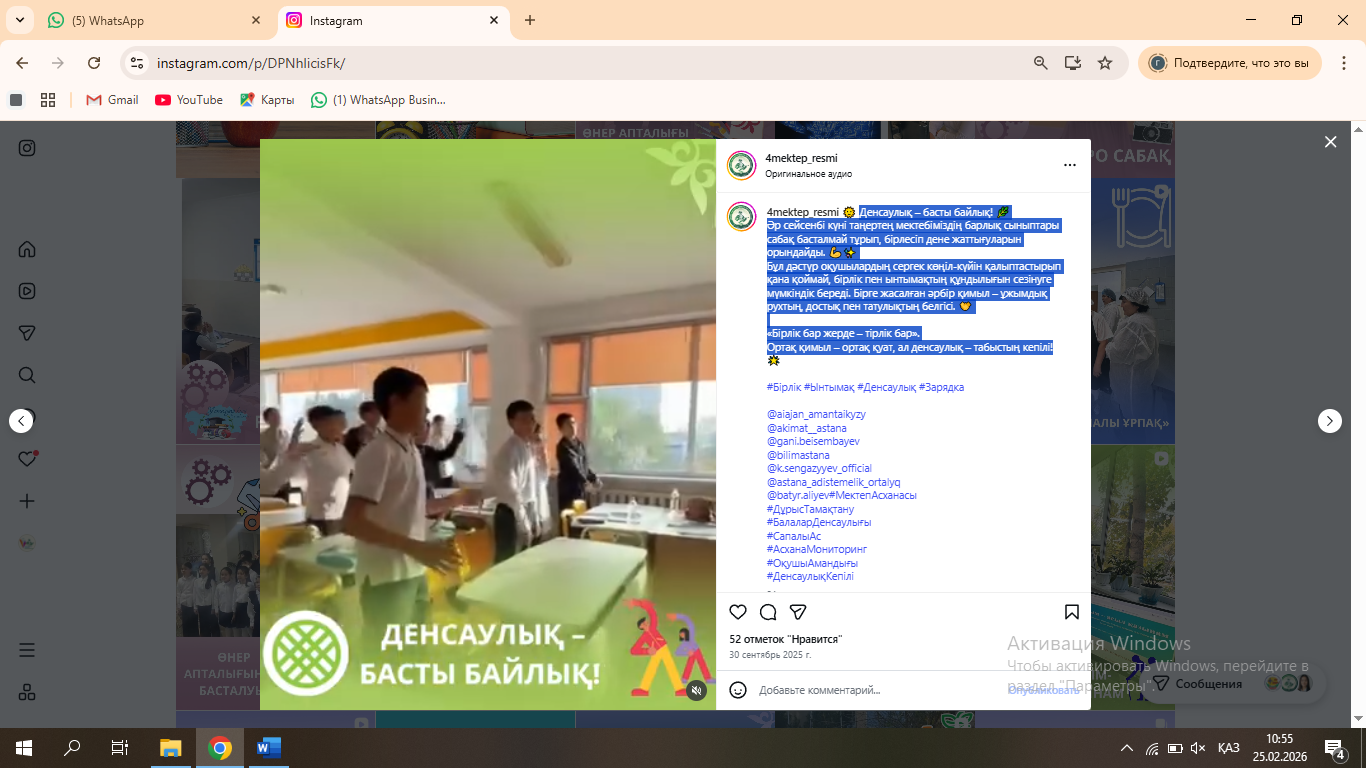Open Reels in the left sidebar
1366x768 pixels.
27,291
